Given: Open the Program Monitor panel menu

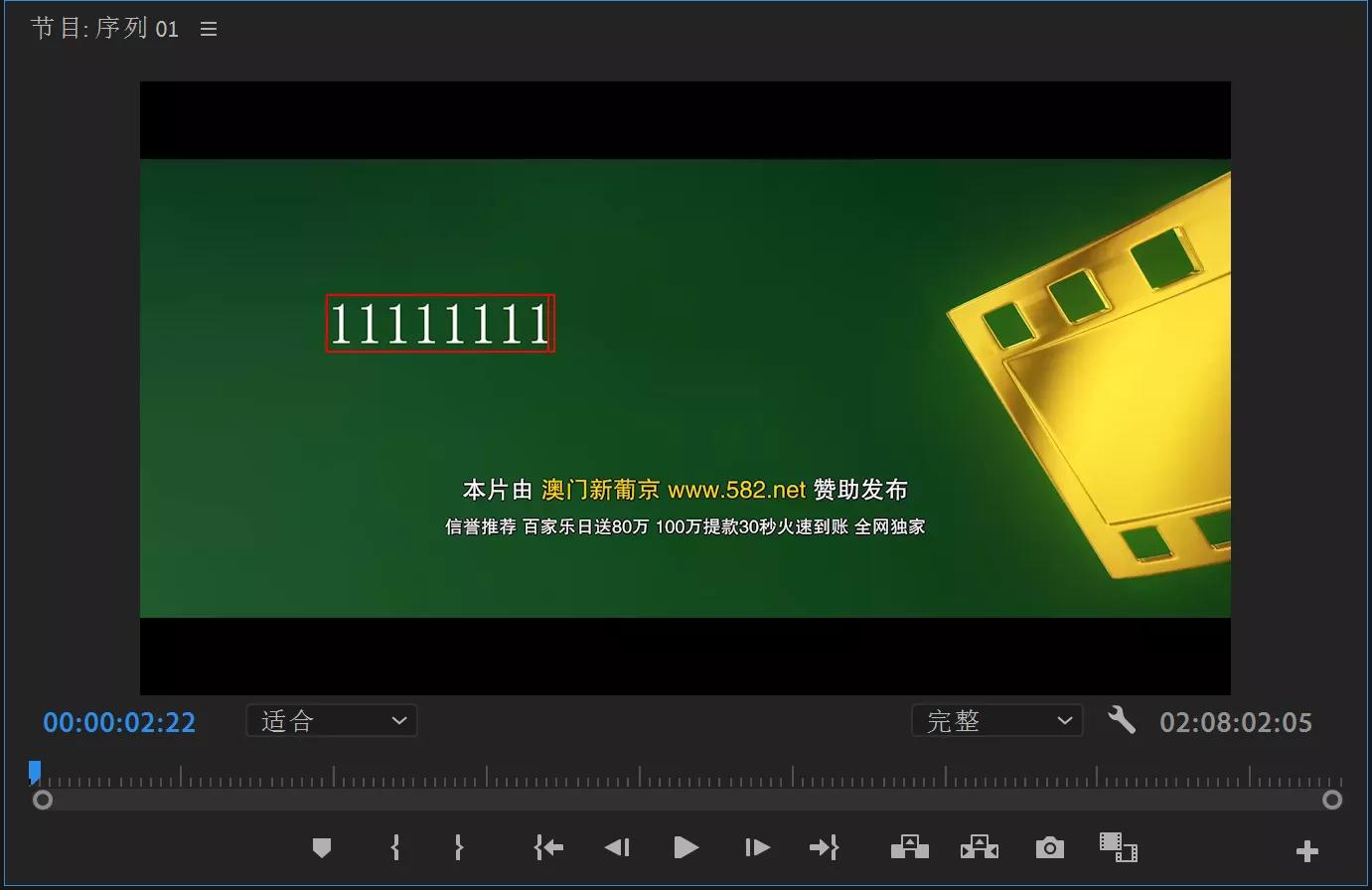Looking at the screenshot, I should tap(208, 28).
